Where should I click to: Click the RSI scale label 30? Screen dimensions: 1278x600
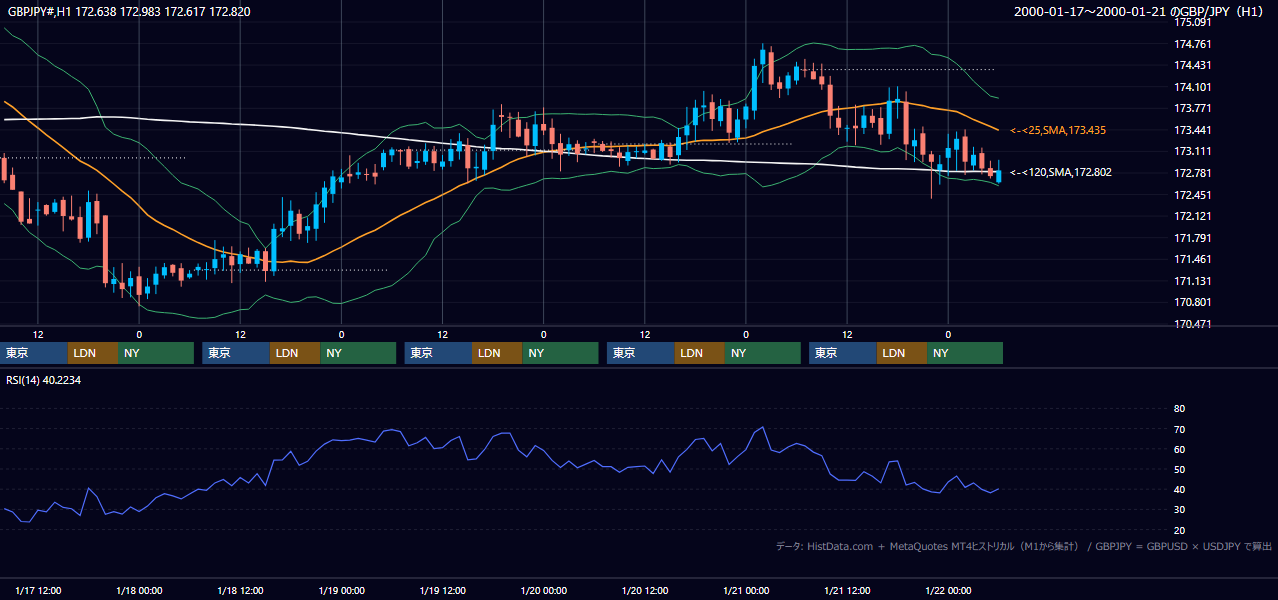1179,510
